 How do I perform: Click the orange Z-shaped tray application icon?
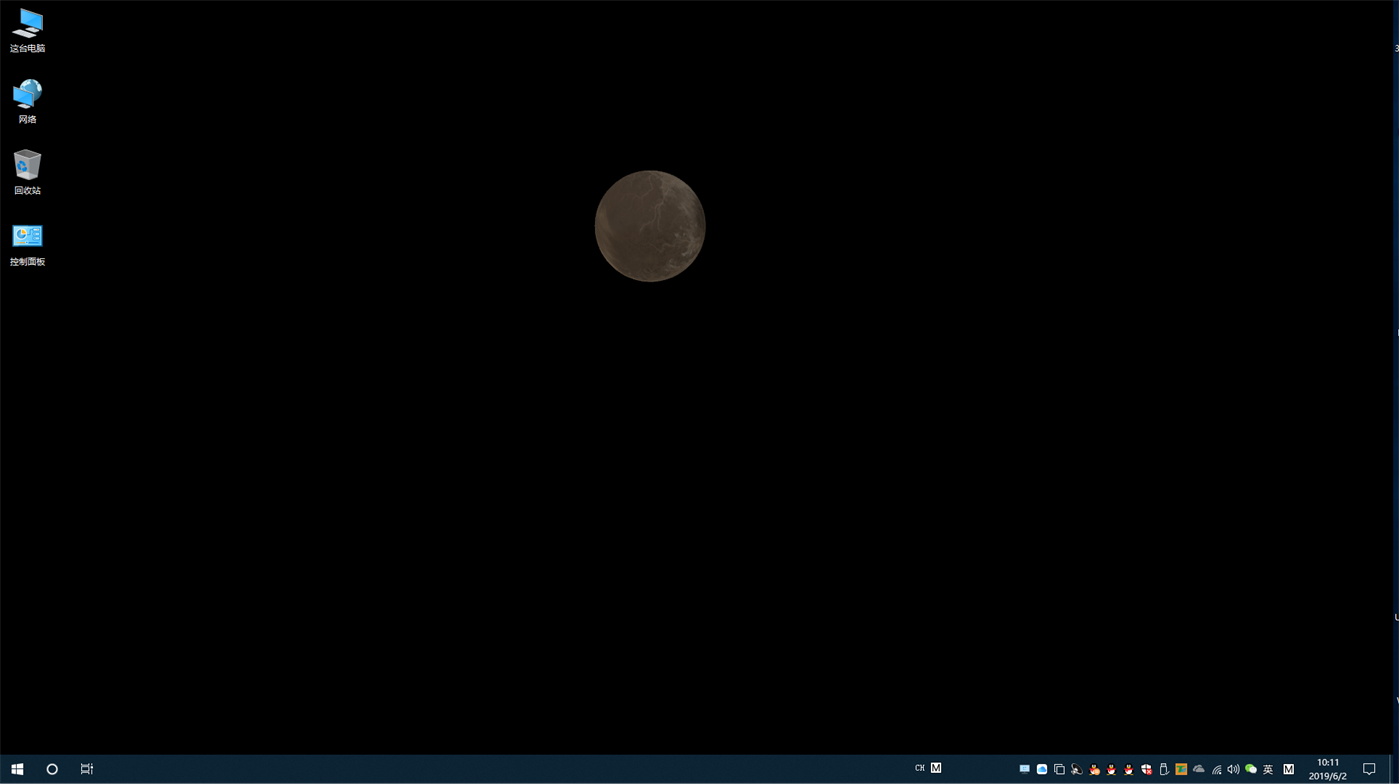pos(1180,769)
